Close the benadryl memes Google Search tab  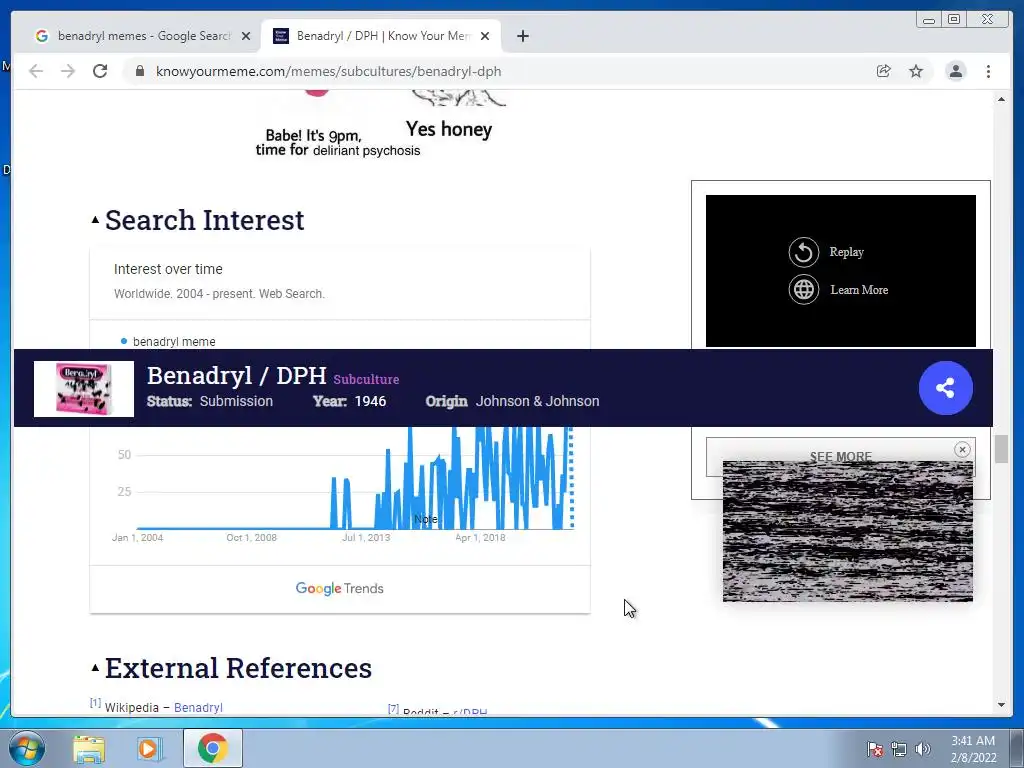(x=246, y=36)
